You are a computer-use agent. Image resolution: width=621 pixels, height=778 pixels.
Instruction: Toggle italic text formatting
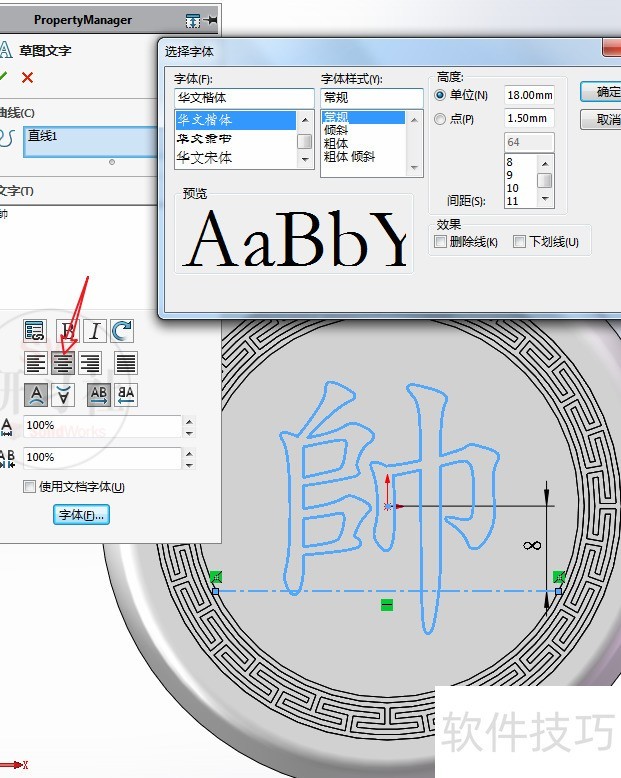pos(95,331)
